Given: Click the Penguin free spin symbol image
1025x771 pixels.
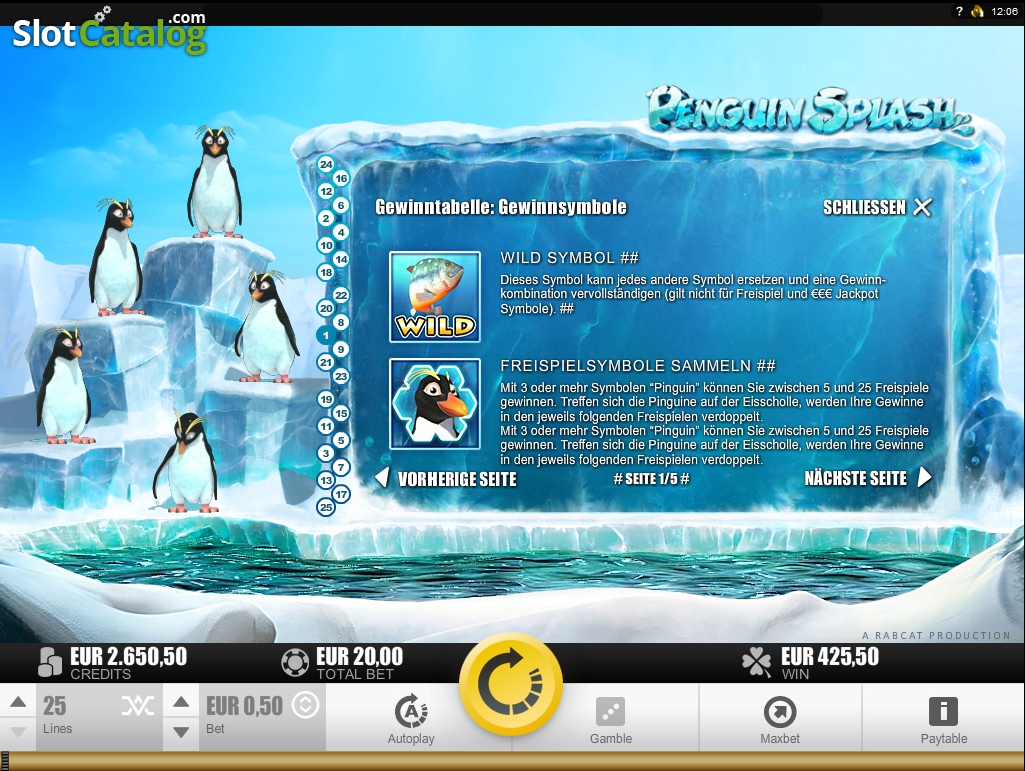Looking at the screenshot, I should tap(435, 403).
